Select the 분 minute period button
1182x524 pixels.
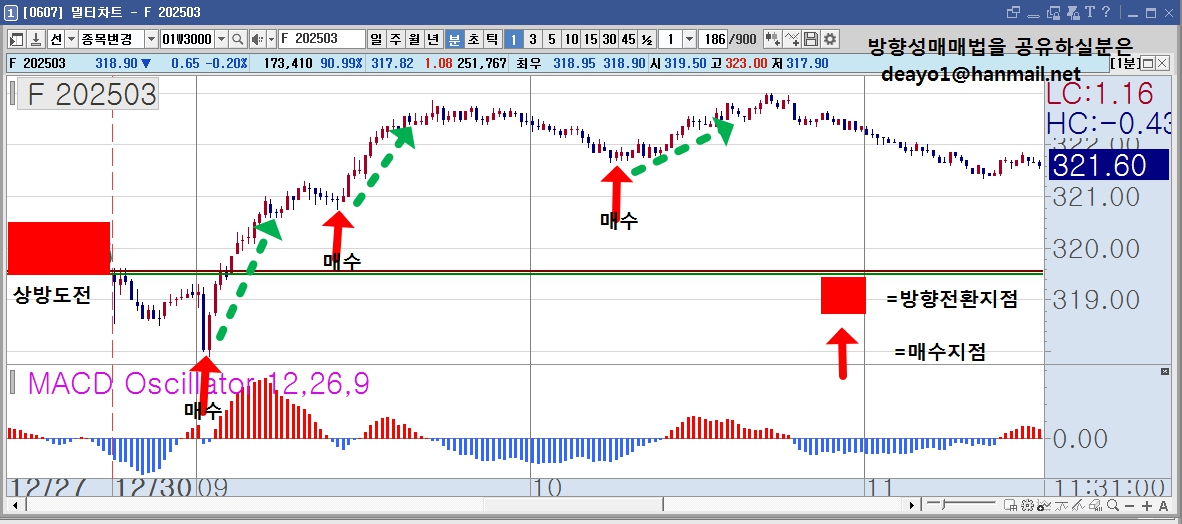coord(455,39)
